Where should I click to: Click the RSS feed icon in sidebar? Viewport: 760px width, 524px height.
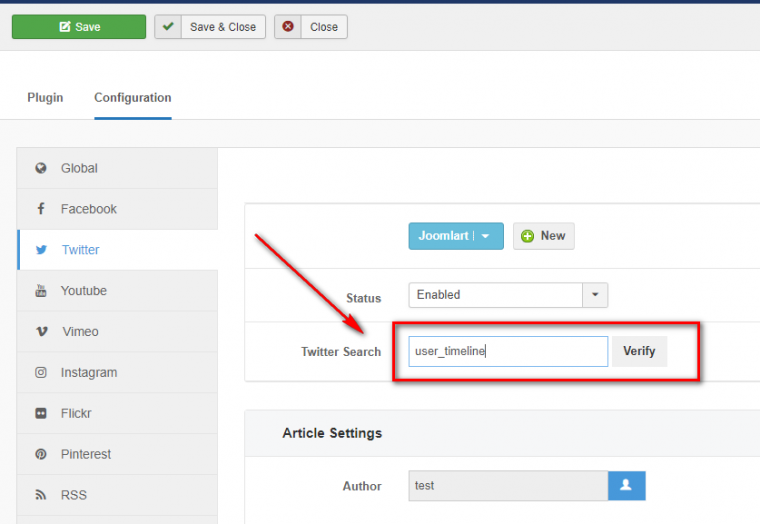coord(41,495)
